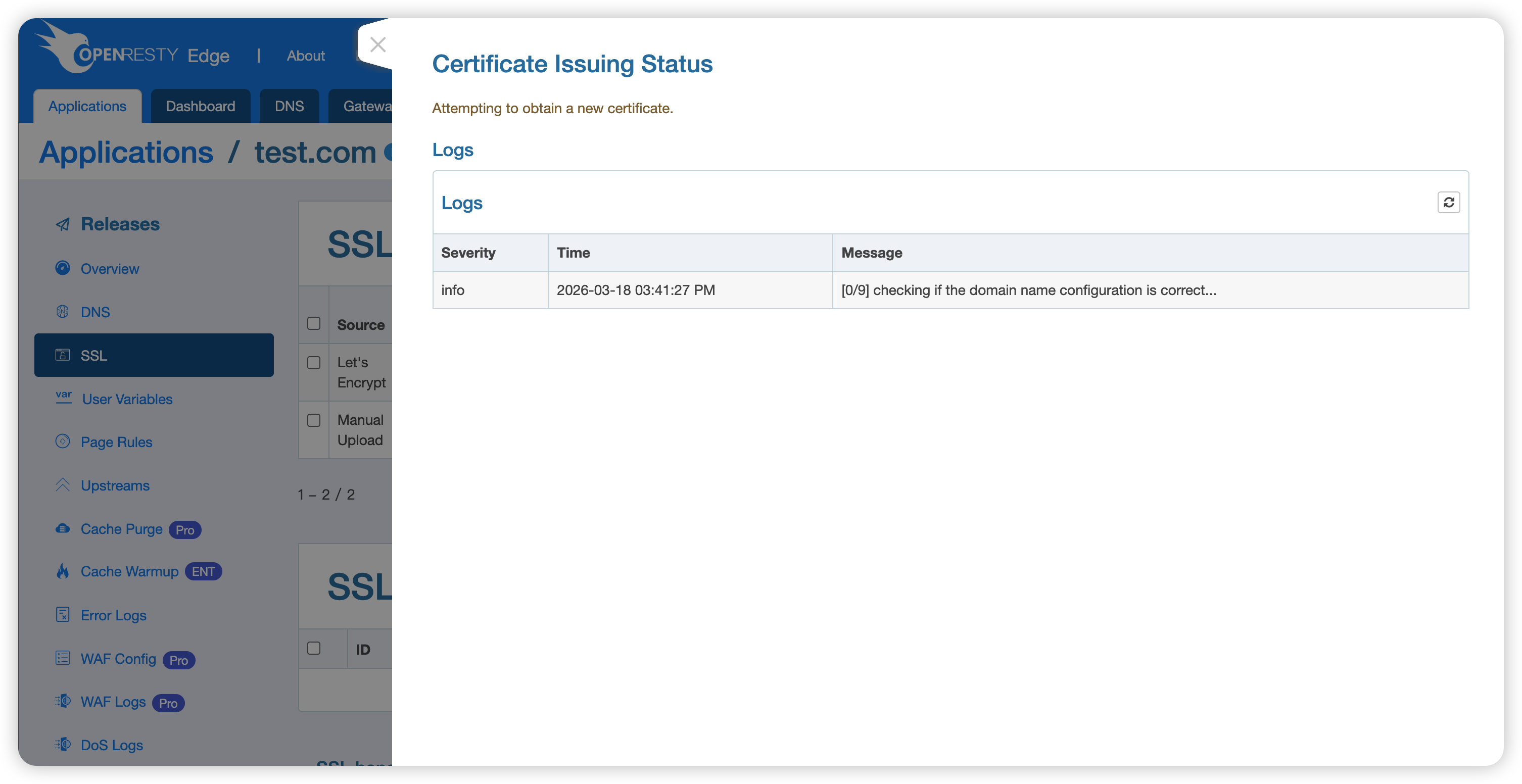Click the Error Logs document icon

point(63,614)
